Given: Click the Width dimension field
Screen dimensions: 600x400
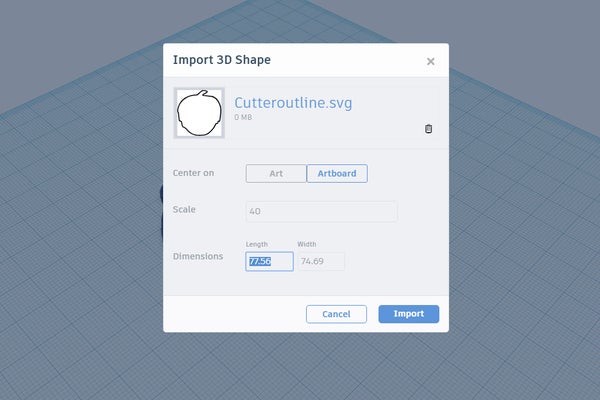Looking at the screenshot, I should tap(320, 261).
